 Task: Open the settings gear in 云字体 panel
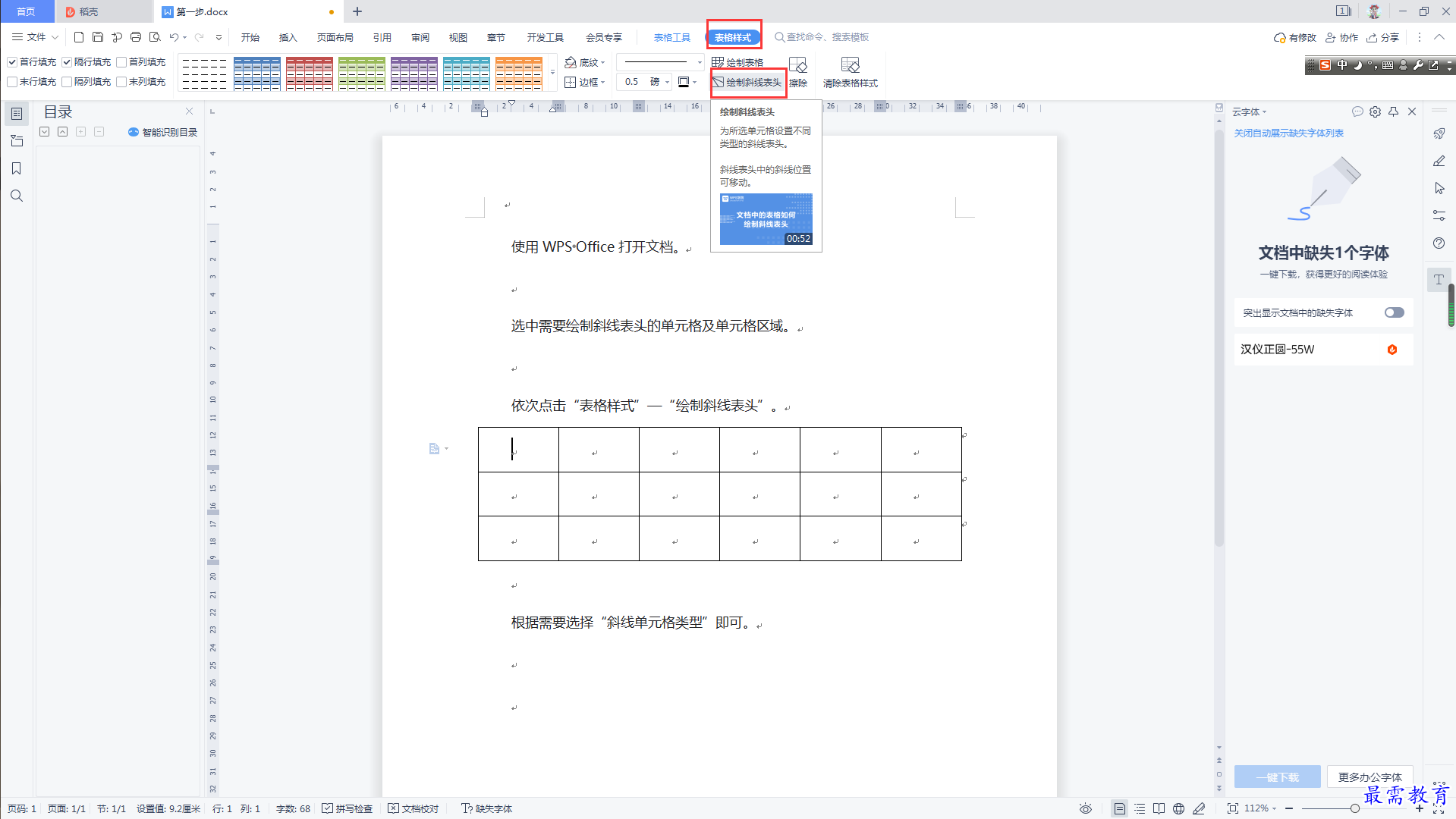click(x=1375, y=111)
